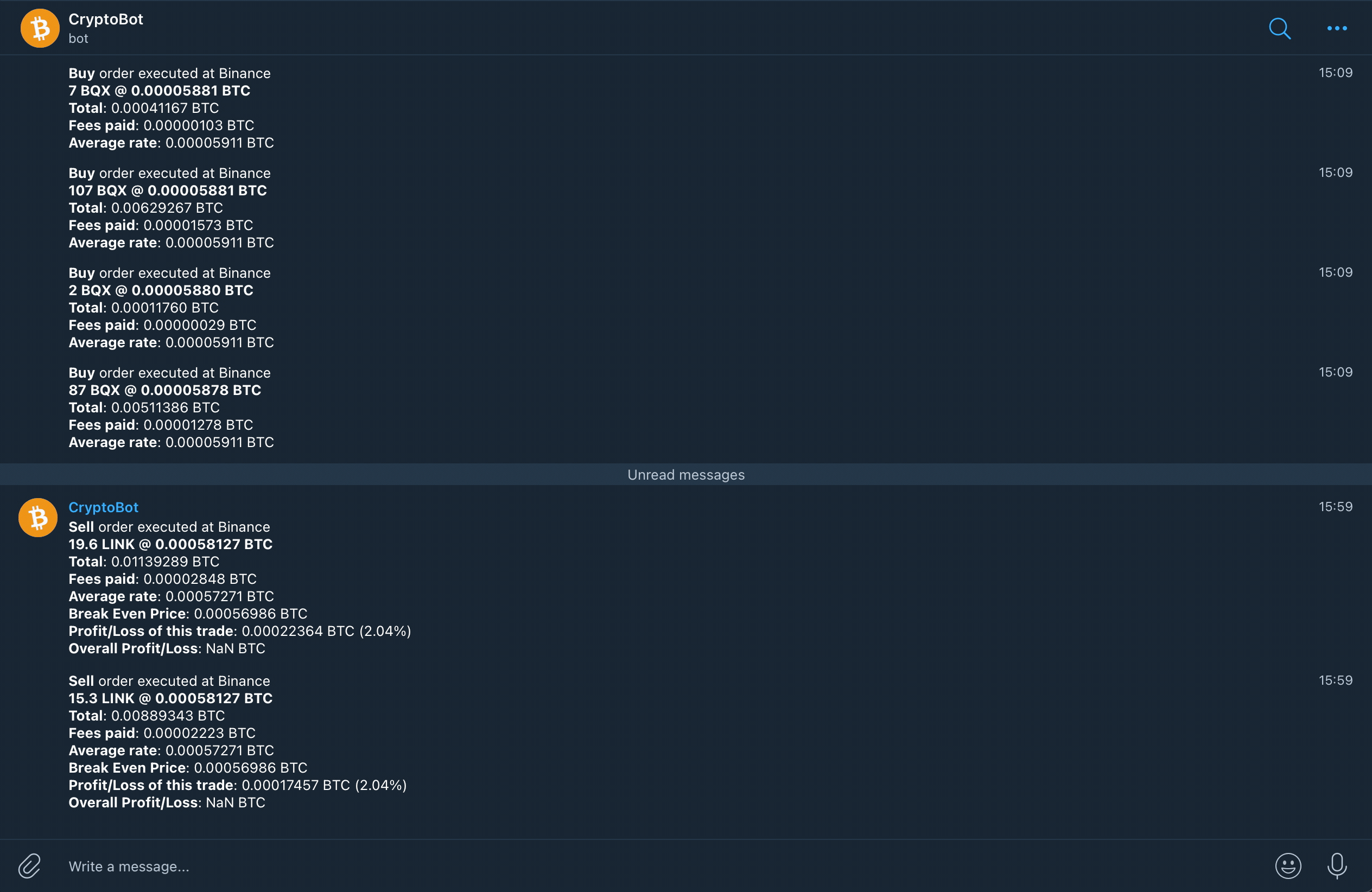This screenshot has height=892, width=1372.
Task: Click "Total: 0.01139289 BTC"
Action: [x=144, y=561]
